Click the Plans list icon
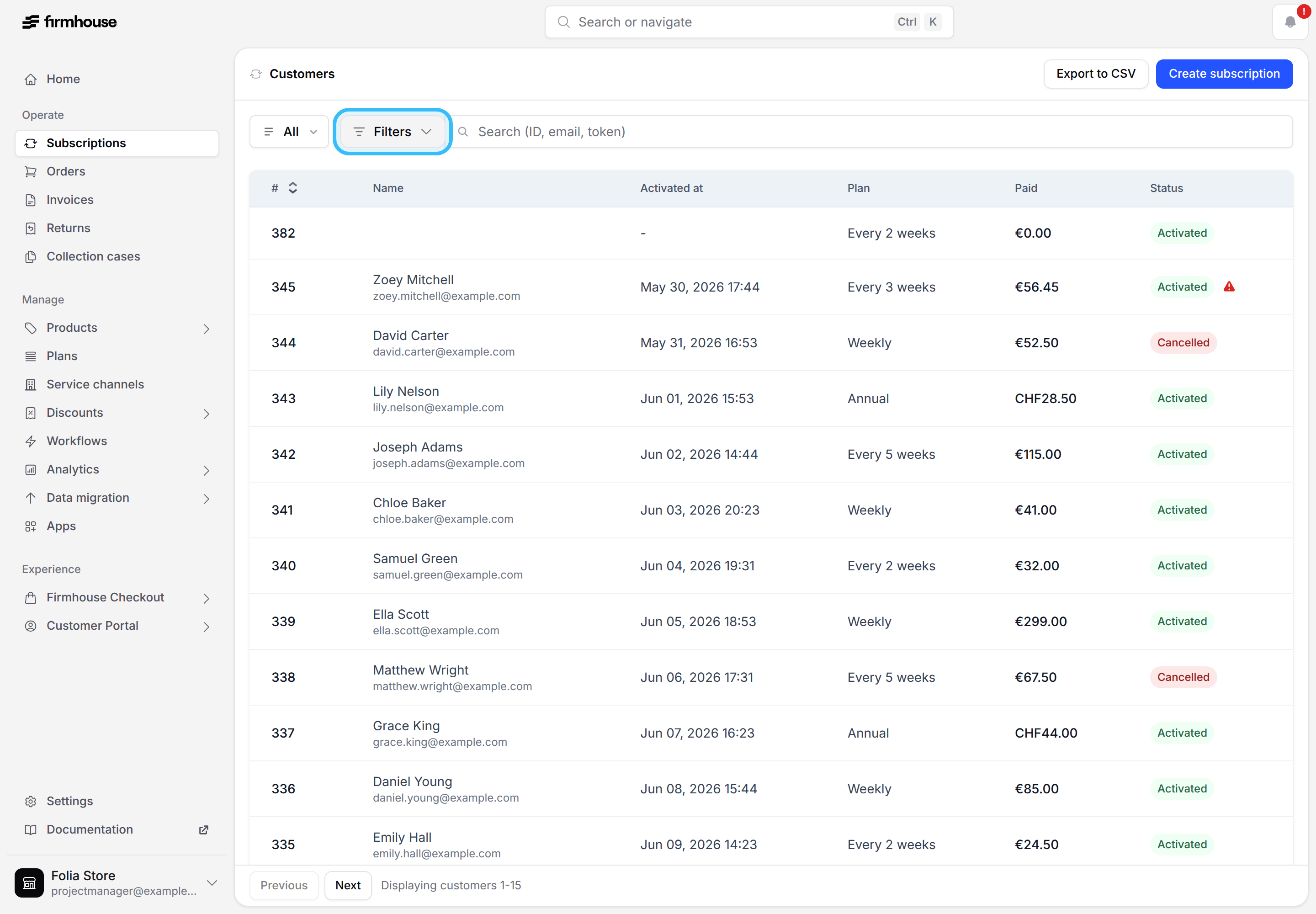Image resolution: width=1316 pixels, height=914 pixels. pyautogui.click(x=31, y=356)
